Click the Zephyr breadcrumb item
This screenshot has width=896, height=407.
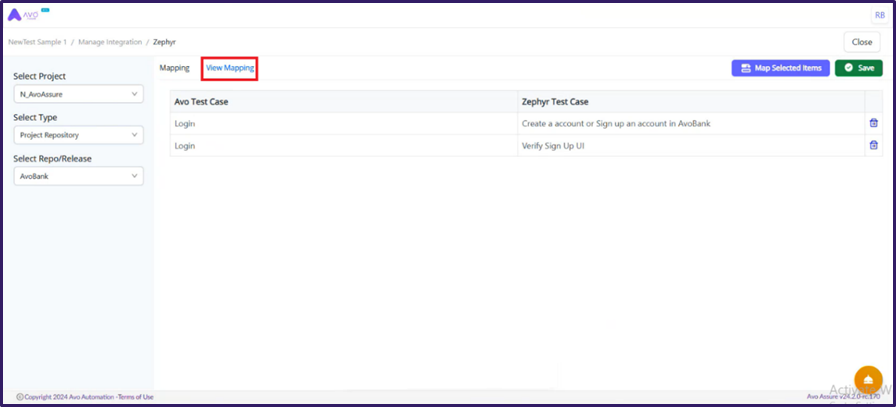tap(164, 42)
